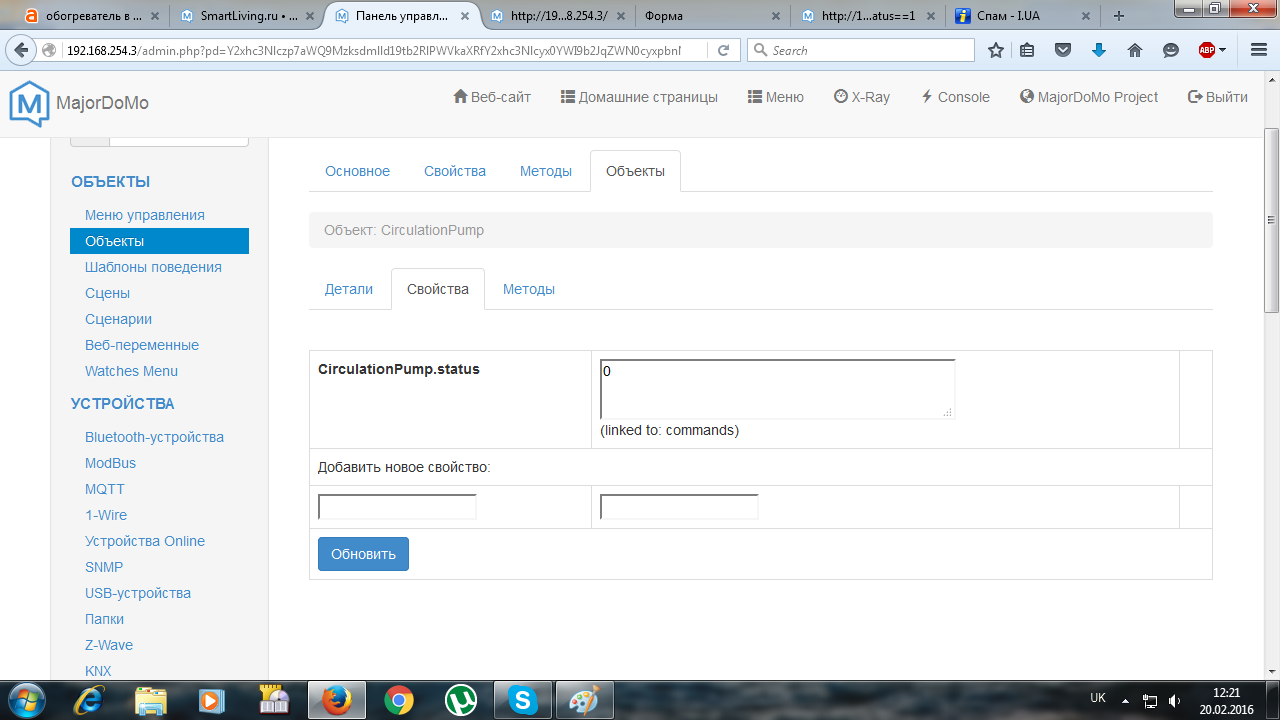Open Меню управления in sidebar
This screenshot has height=720, width=1280.
[145, 215]
